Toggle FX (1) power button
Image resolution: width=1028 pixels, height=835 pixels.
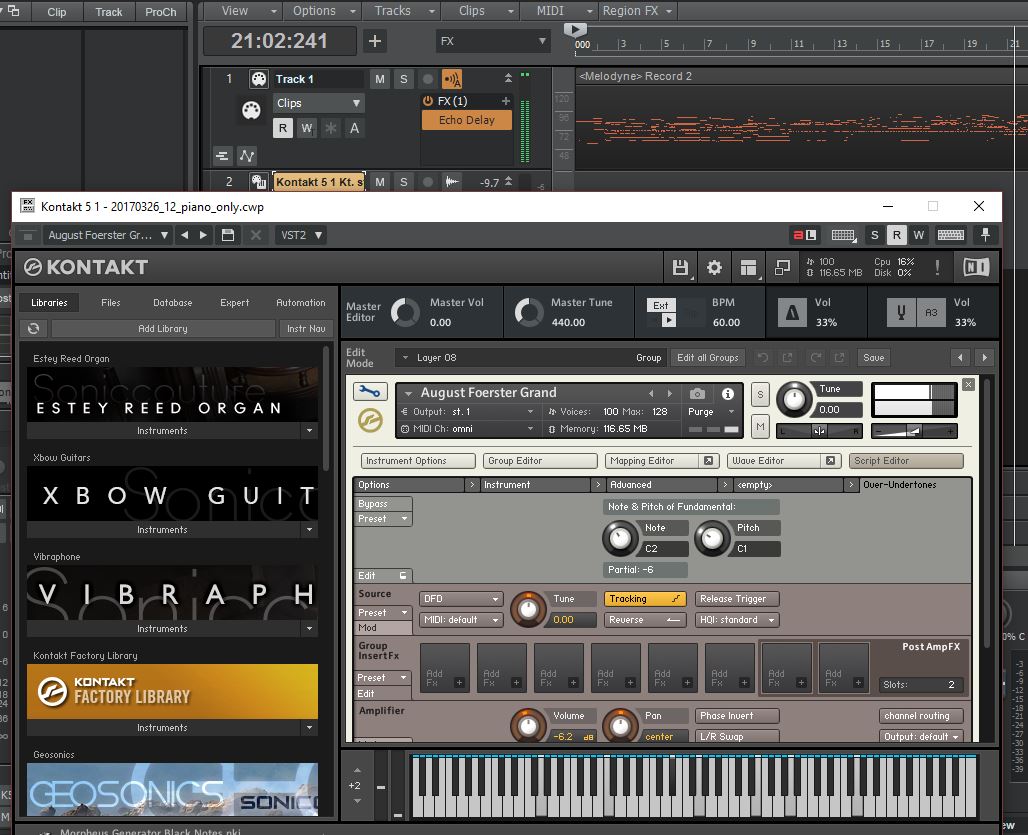(427, 101)
